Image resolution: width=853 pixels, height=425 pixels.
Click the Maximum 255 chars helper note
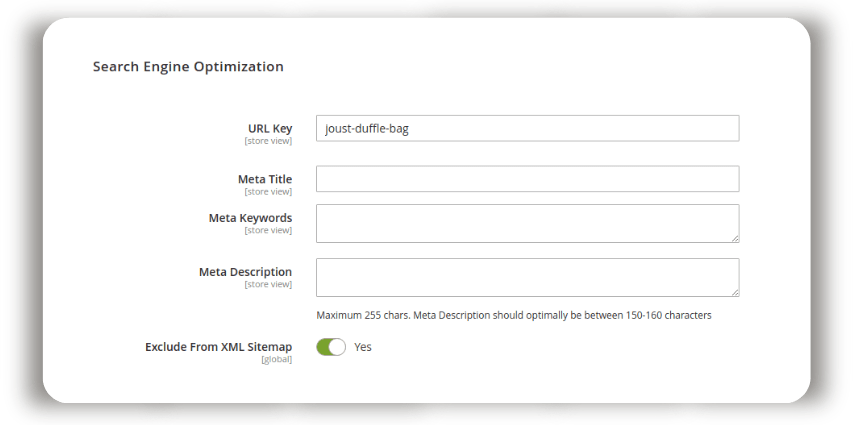tap(514, 315)
